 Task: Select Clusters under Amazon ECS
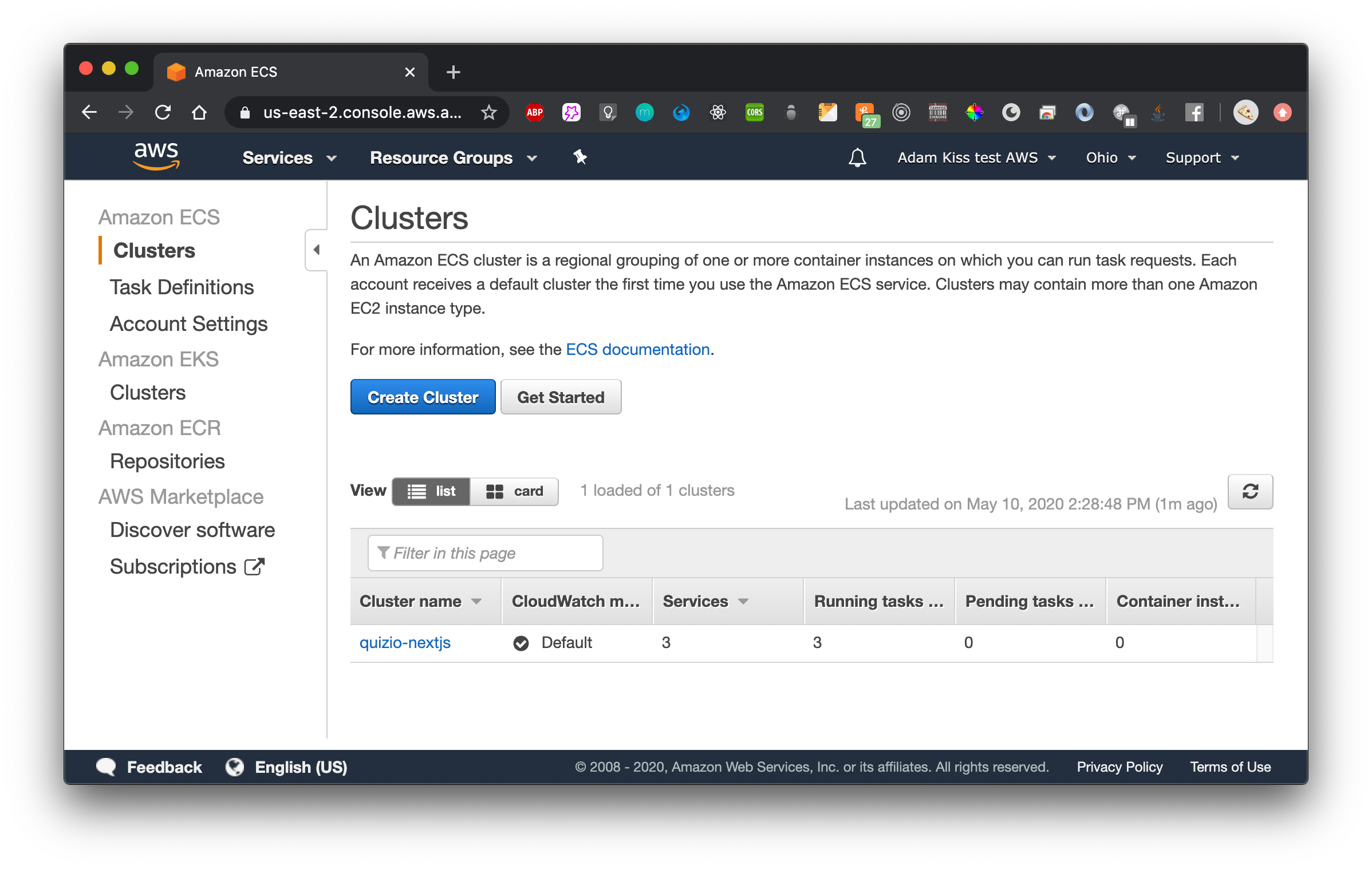pyautogui.click(x=154, y=251)
